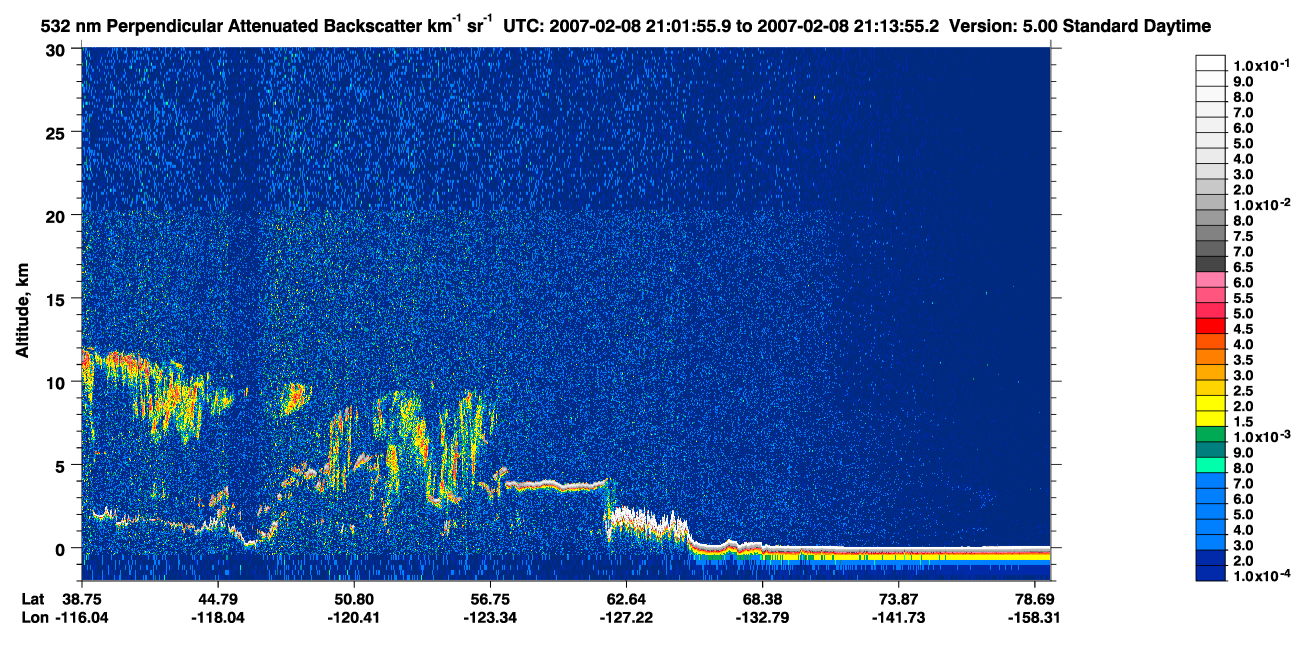
Task: Click the topmost white swatch of the legend
Action: (1210, 63)
